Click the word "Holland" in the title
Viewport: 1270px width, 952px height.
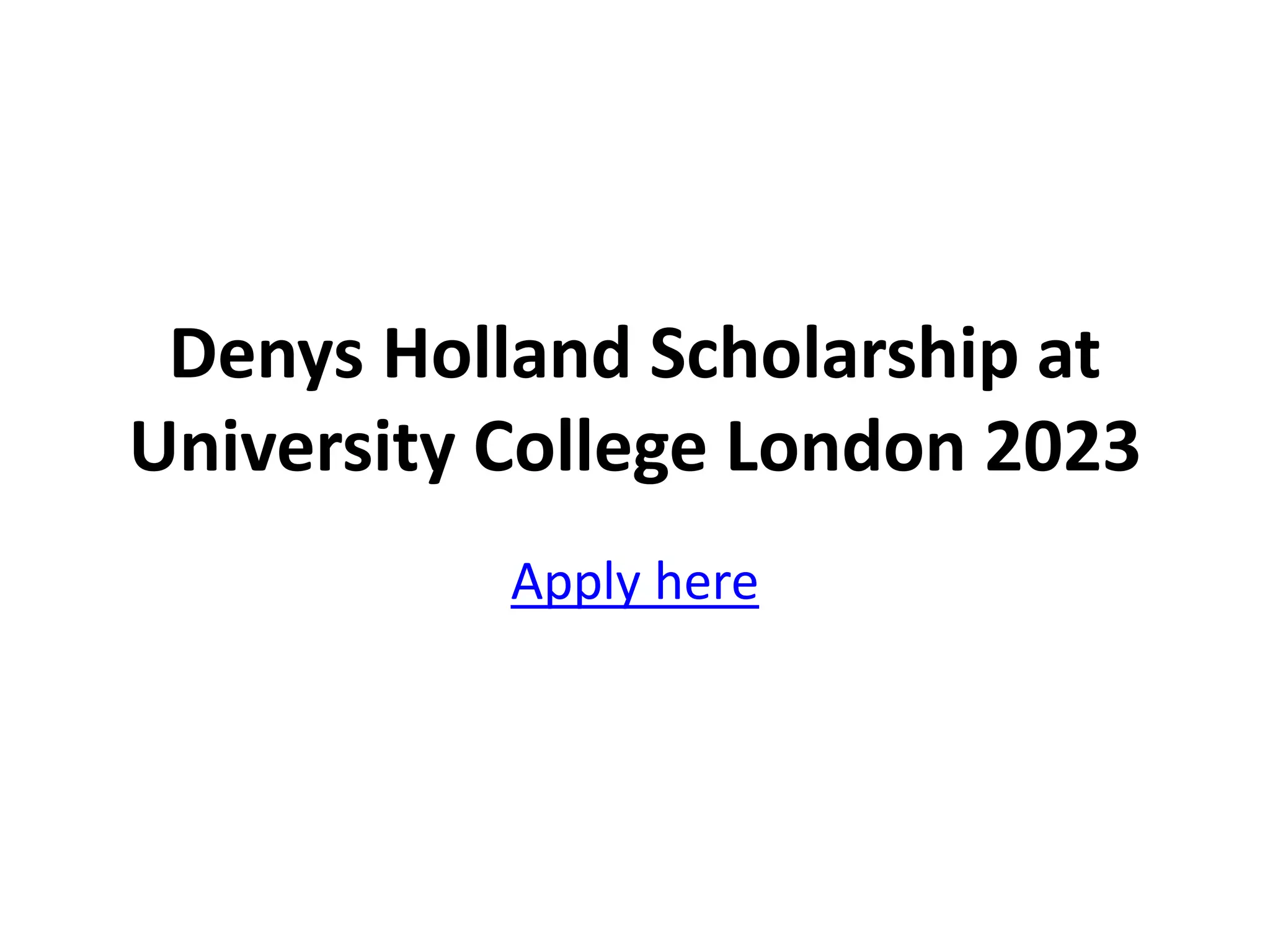point(507,353)
